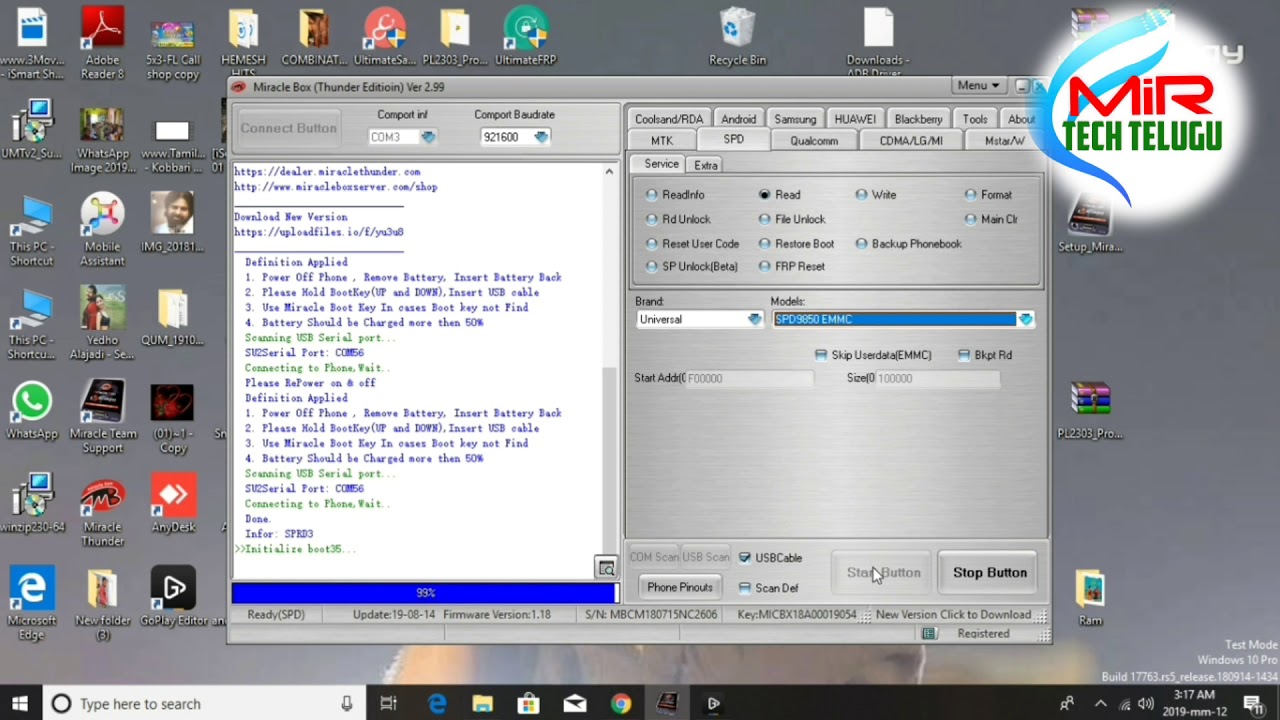The height and width of the screenshot is (720, 1280).
Task: Click the Start Addr input field
Action: pyautogui.click(x=749, y=378)
